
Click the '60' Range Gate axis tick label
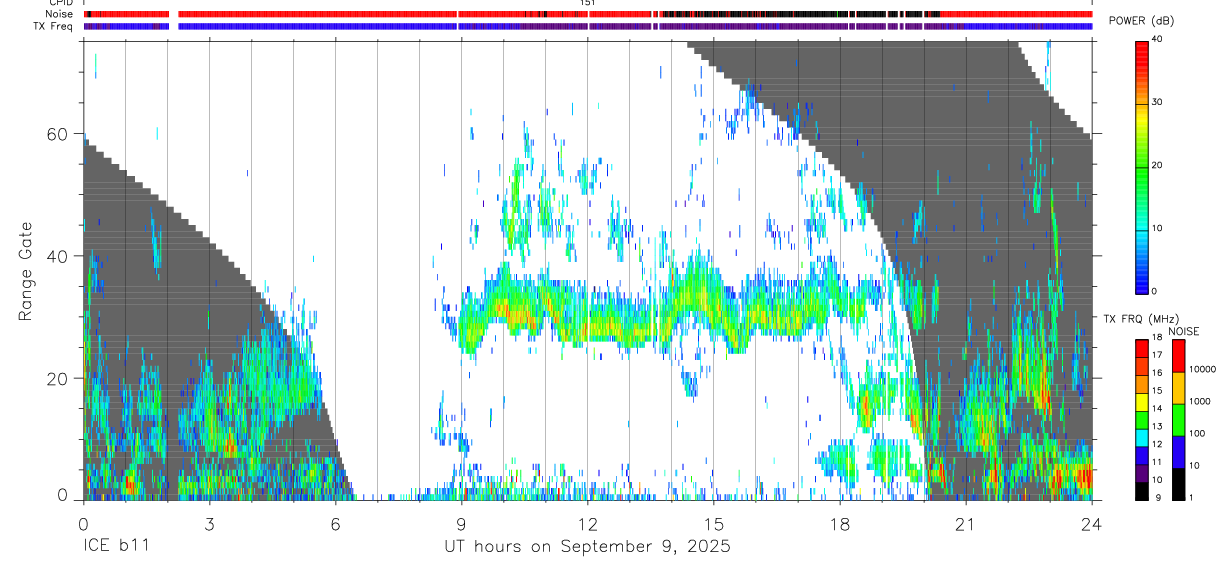57,133
